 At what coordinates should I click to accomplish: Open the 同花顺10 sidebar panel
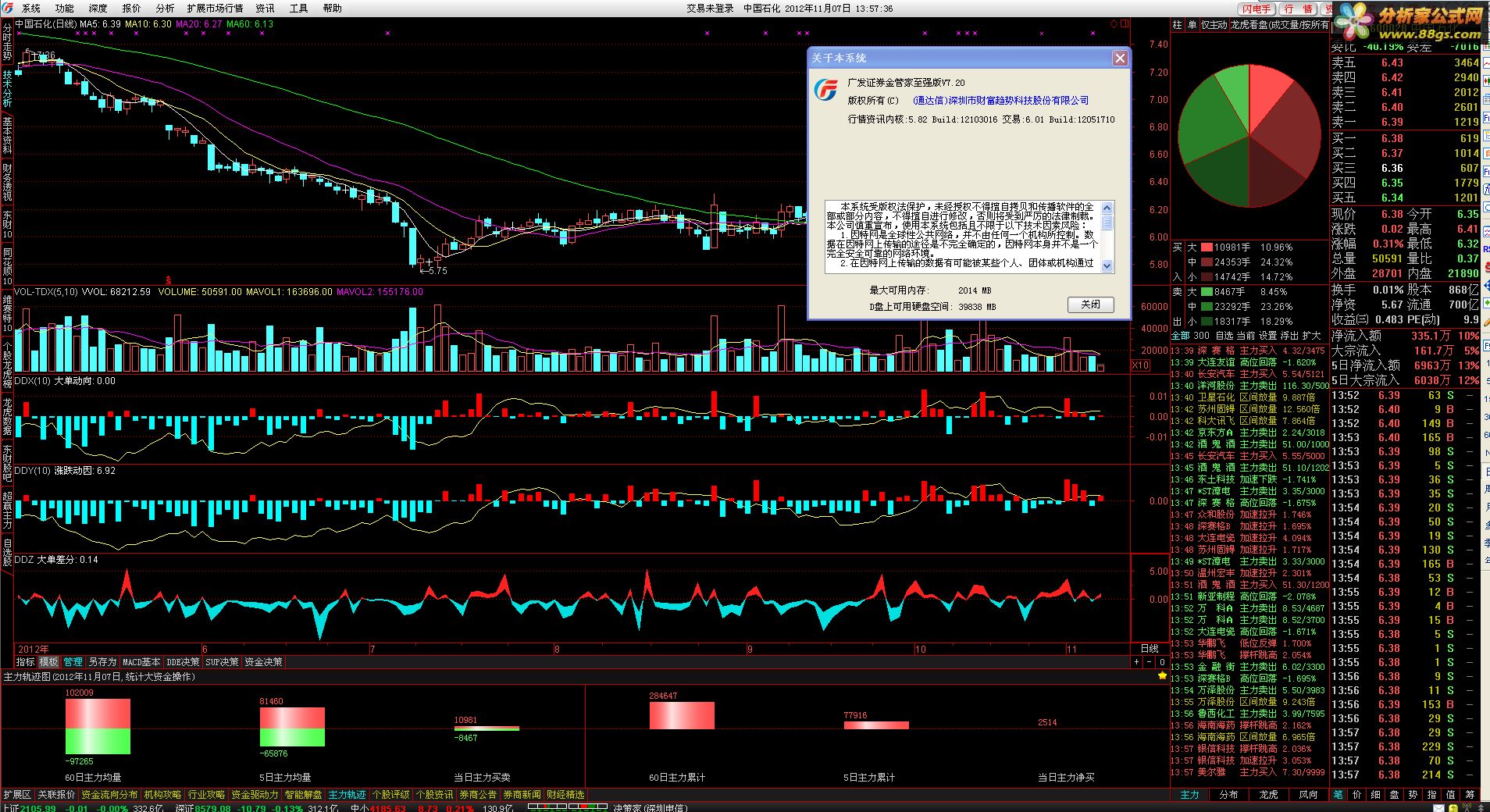tap(7, 267)
